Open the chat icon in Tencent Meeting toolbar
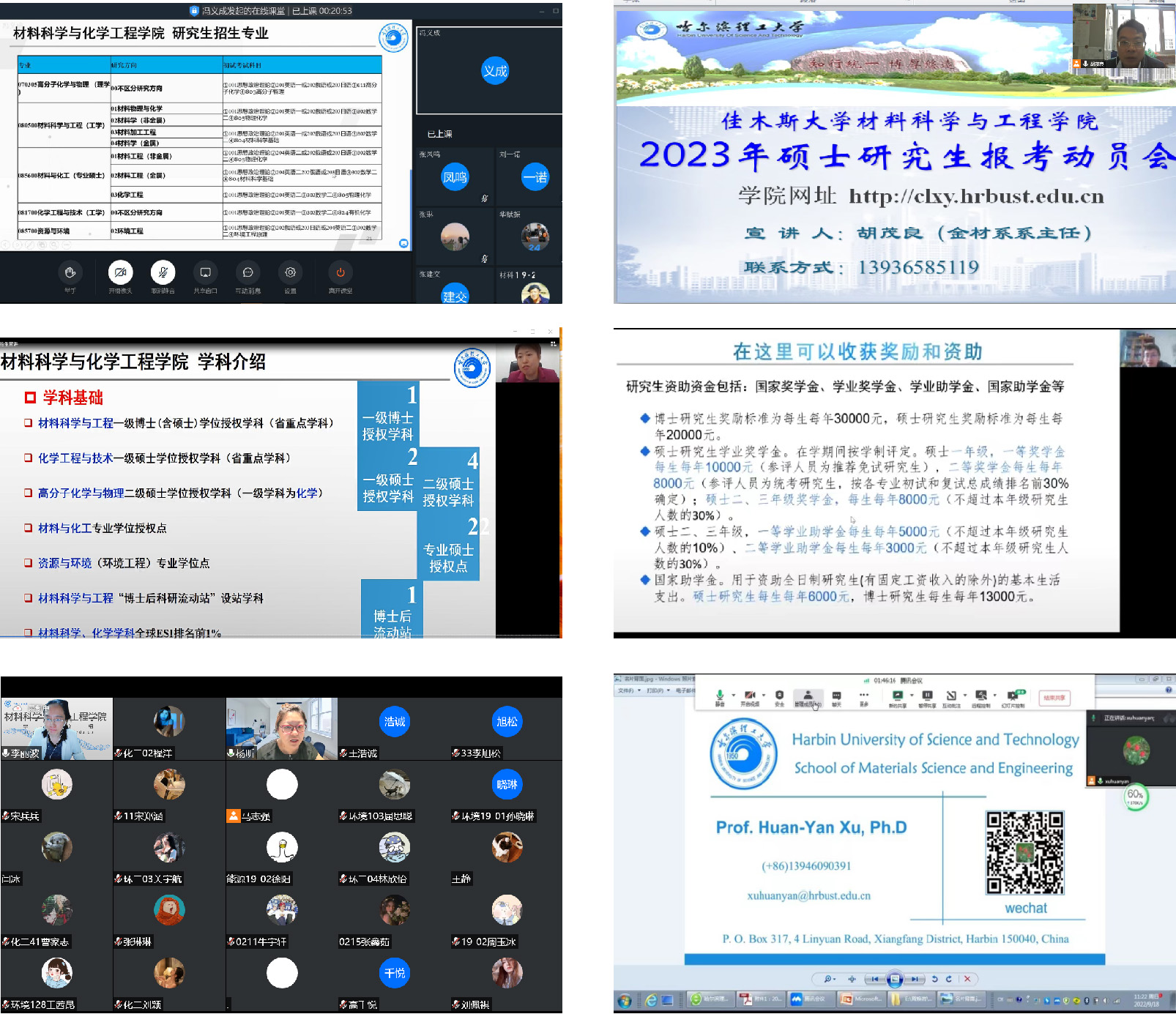 pos(836,696)
